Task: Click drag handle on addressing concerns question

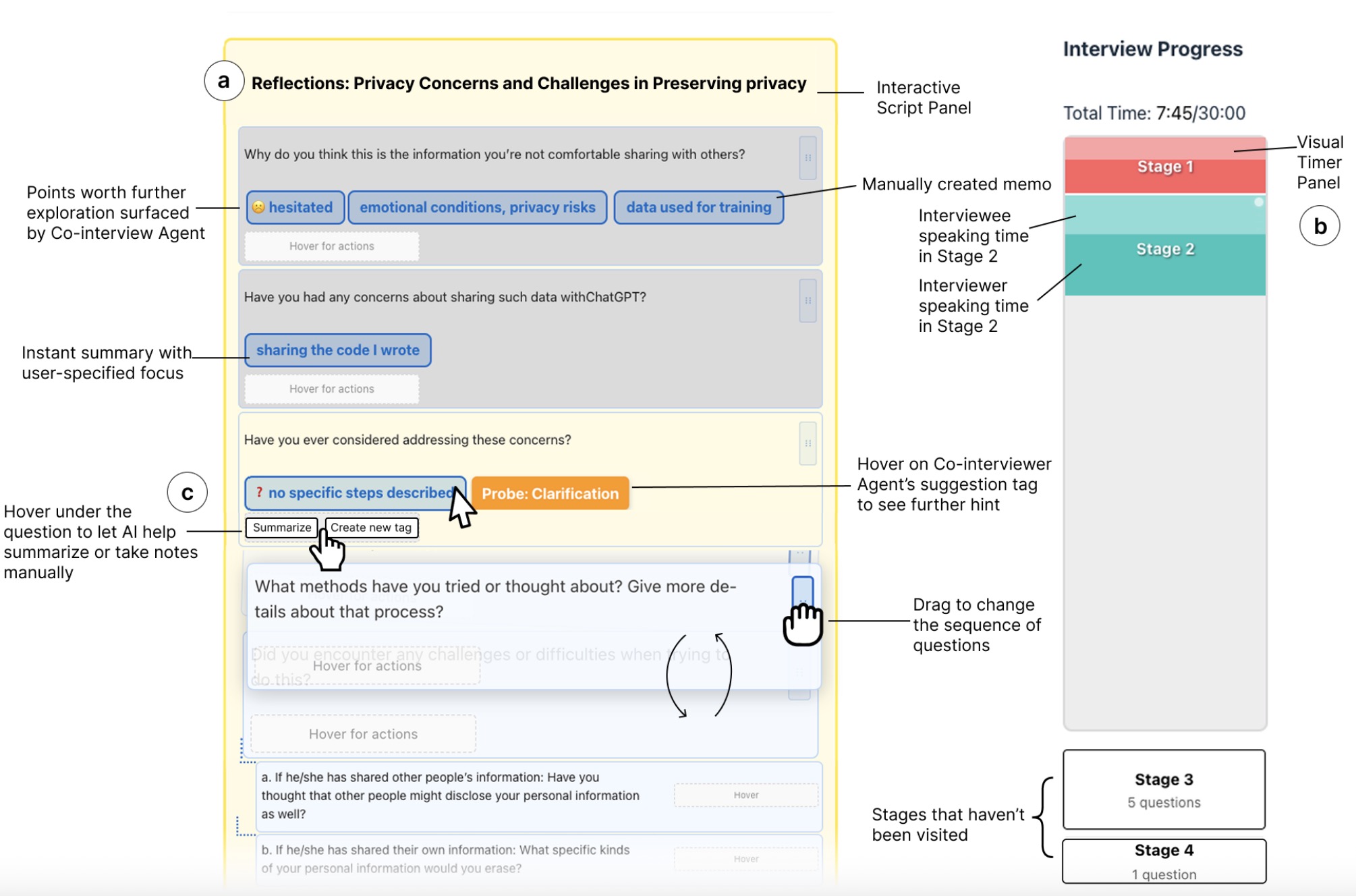Action: pyautogui.click(x=808, y=443)
